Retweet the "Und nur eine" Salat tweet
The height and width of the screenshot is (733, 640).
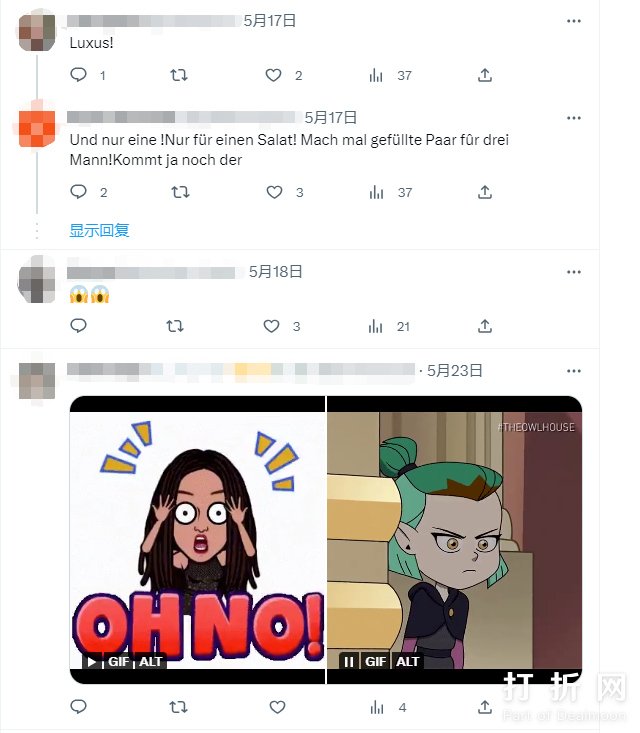point(180,192)
